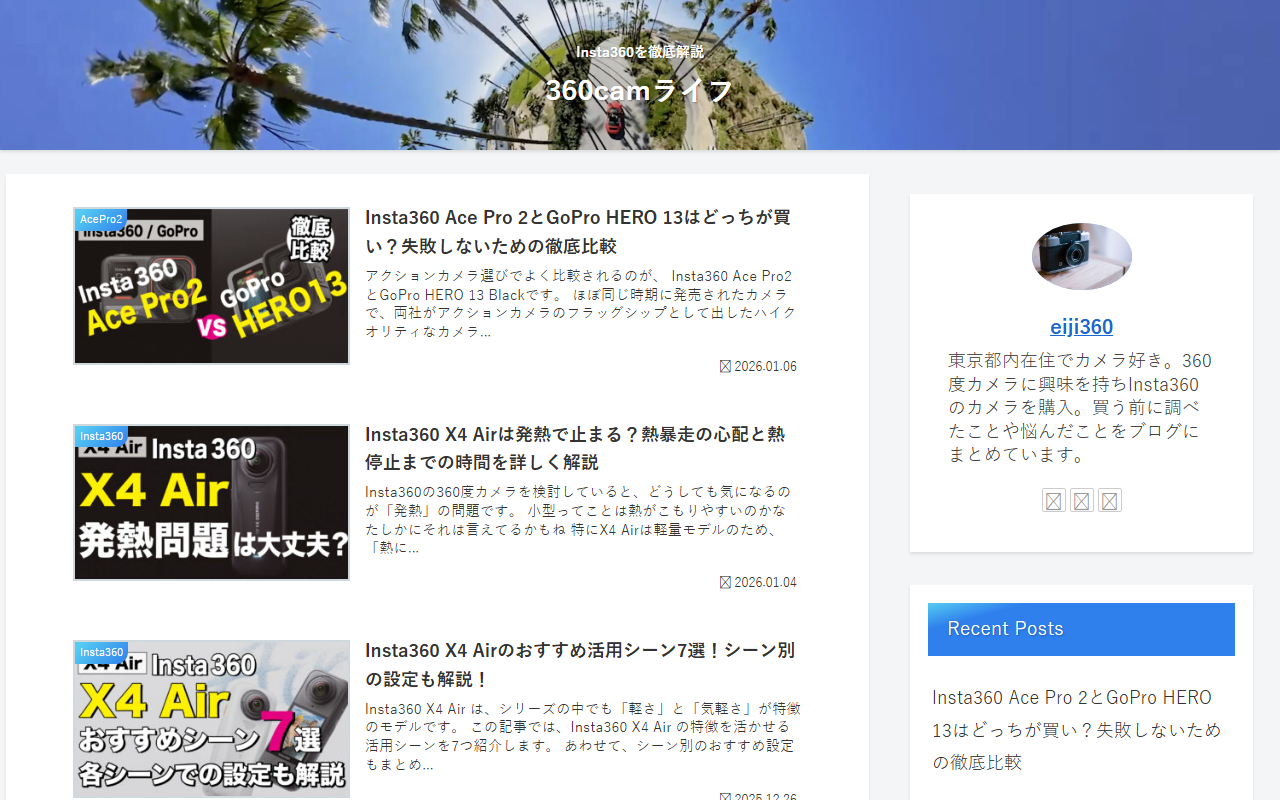Viewport: 1280px width, 800px height.
Task: Click the date 2026.01.04
Action: coord(765,582)
